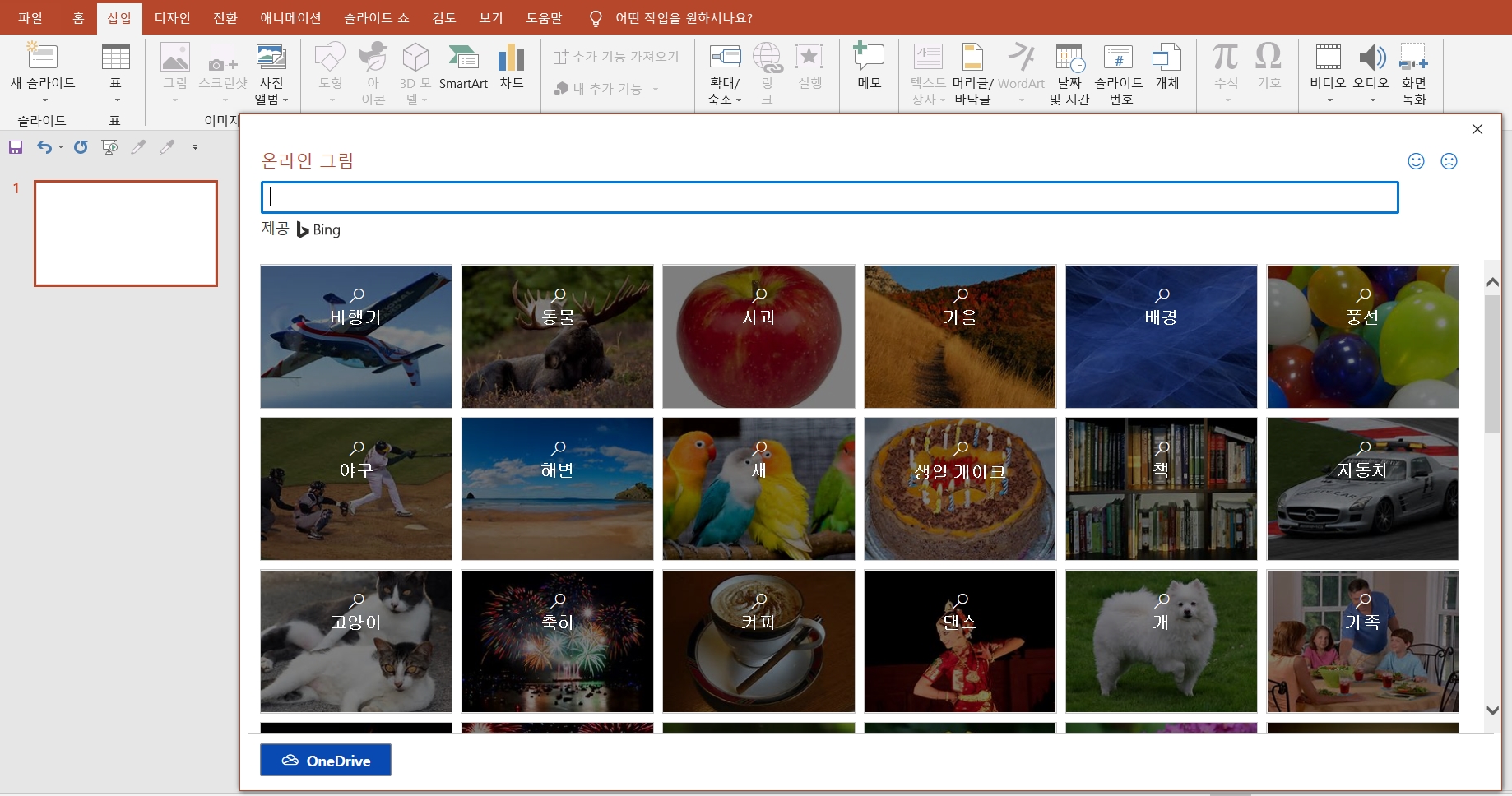Click Header/Footer (머리글/바닥글) icon
Image resolution: width=1512 pixels, height=796 pixels.
click(972, 56)
